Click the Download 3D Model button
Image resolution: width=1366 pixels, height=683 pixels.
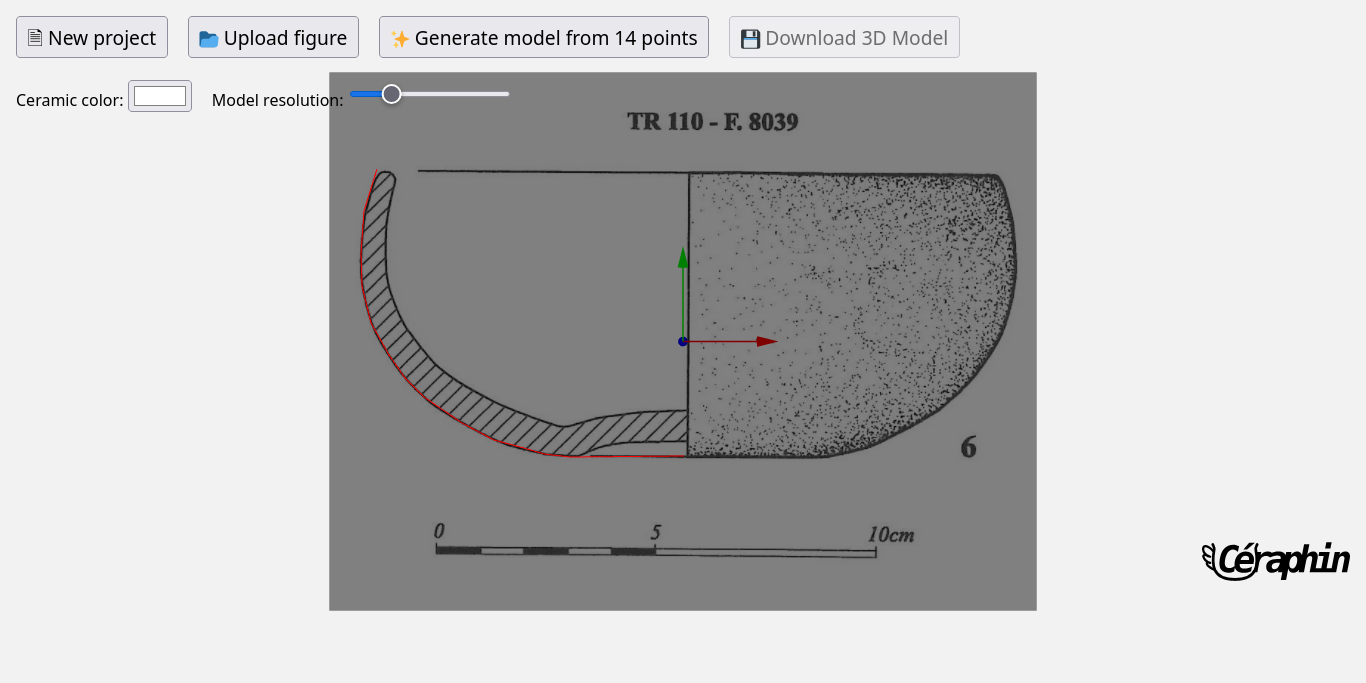(844, 37)
